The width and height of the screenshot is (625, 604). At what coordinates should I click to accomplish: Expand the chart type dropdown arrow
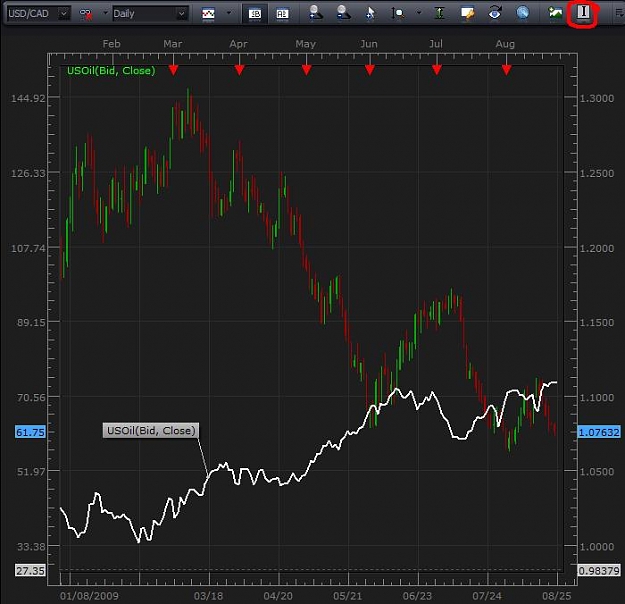(x=229, y=13)
